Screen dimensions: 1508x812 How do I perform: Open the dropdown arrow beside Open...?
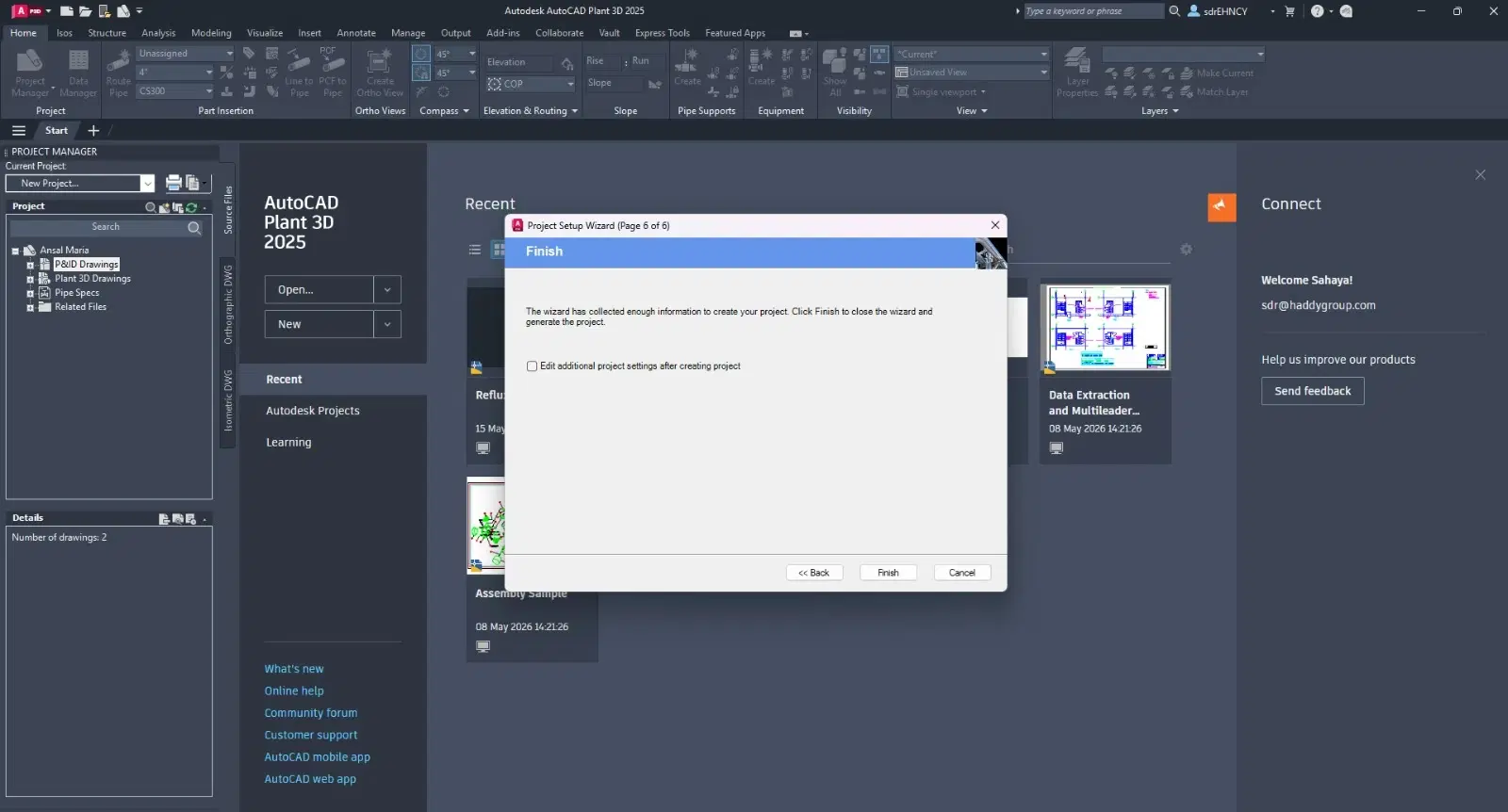(387, 290)
